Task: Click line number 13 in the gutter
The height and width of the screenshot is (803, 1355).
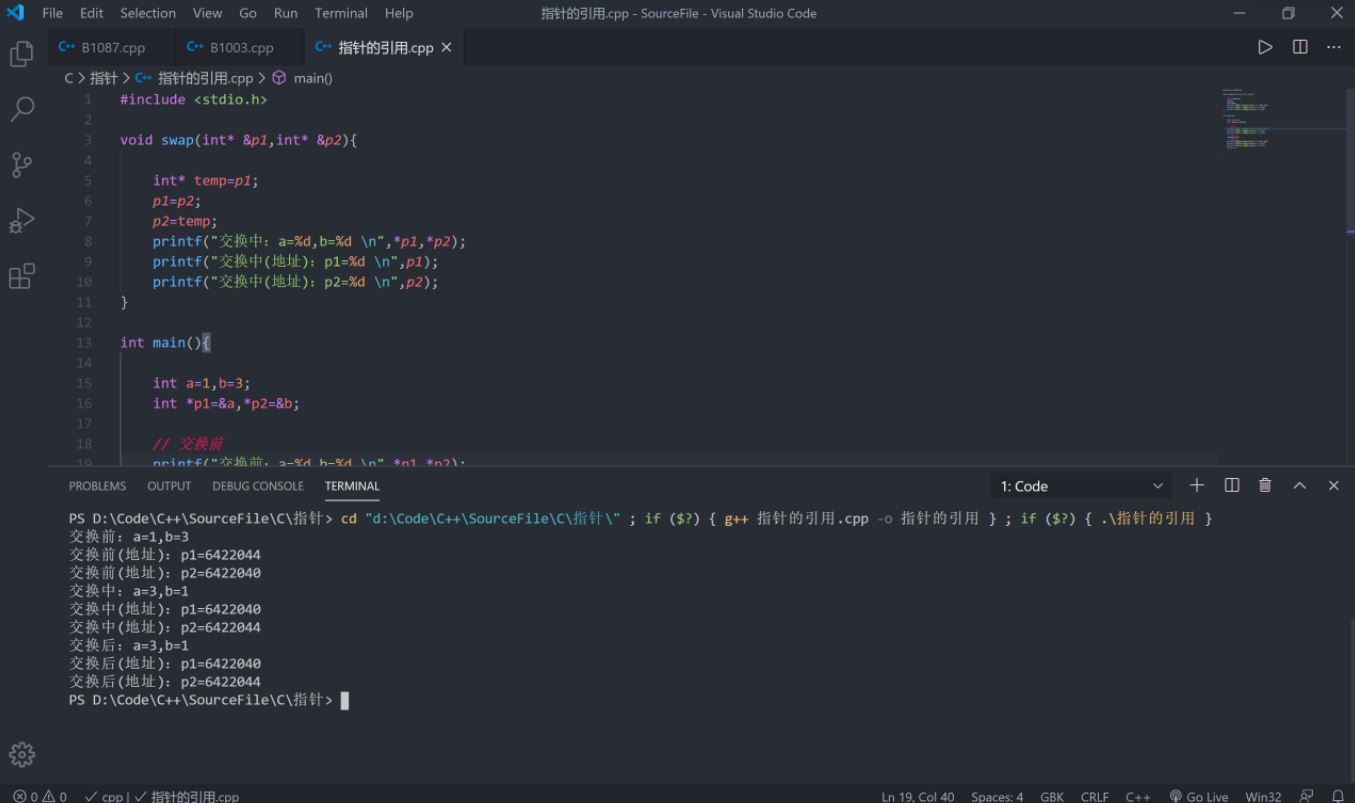Action: click(x=84, y=342)
